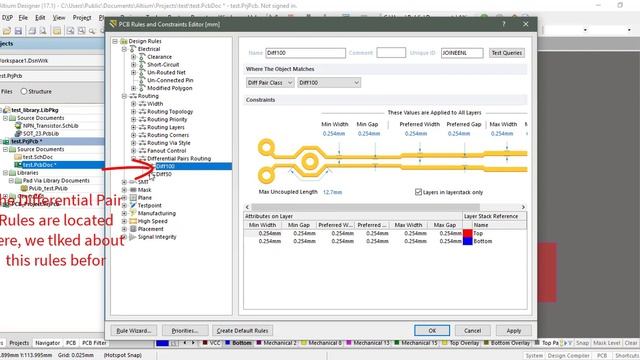Switch to the Navigator panel tab
Screen dimensions: 640x360
coord(47,343)
